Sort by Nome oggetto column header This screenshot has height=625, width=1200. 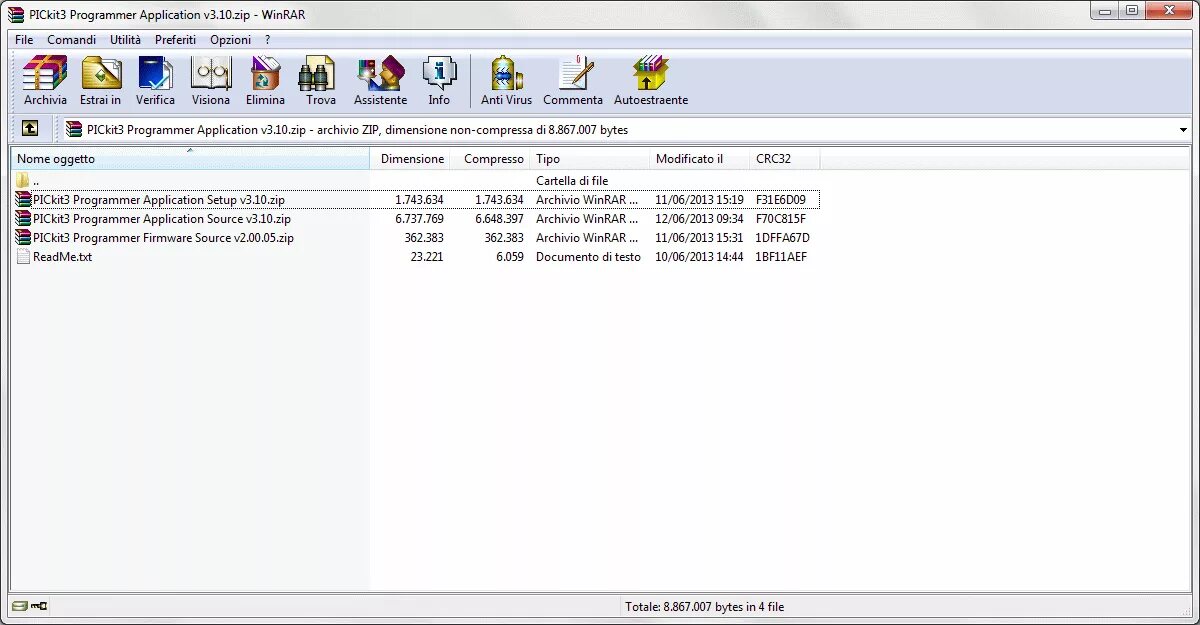[x=190, y=159]
